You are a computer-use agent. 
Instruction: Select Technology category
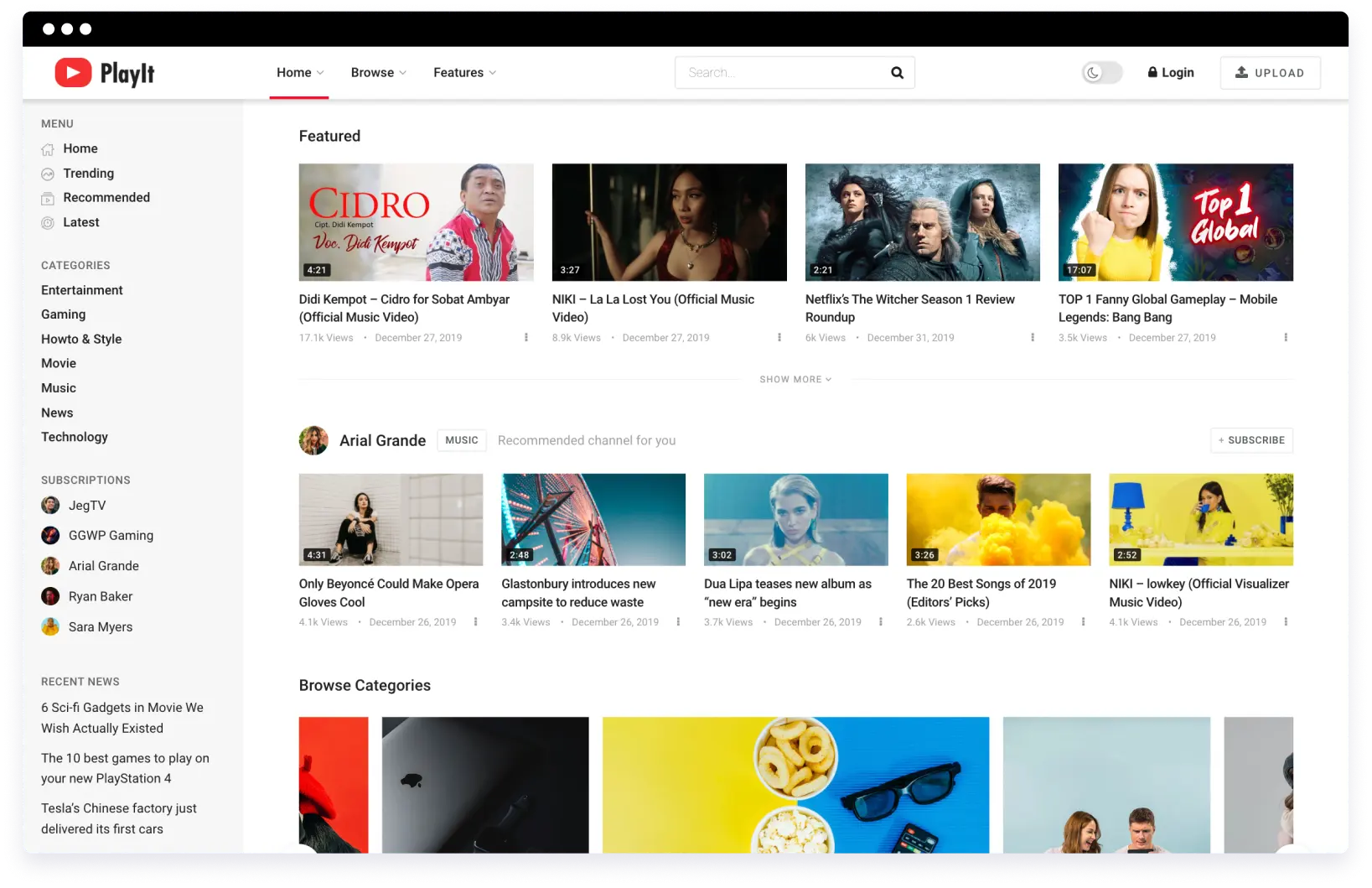[x=75, y=438]
